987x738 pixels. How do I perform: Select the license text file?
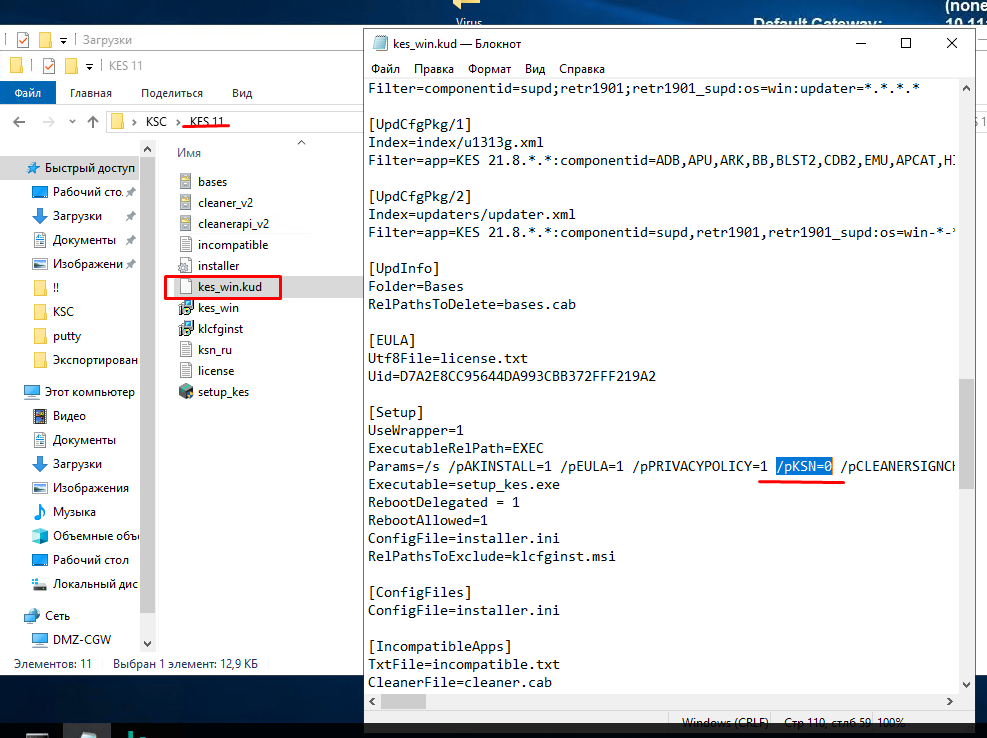215,371
